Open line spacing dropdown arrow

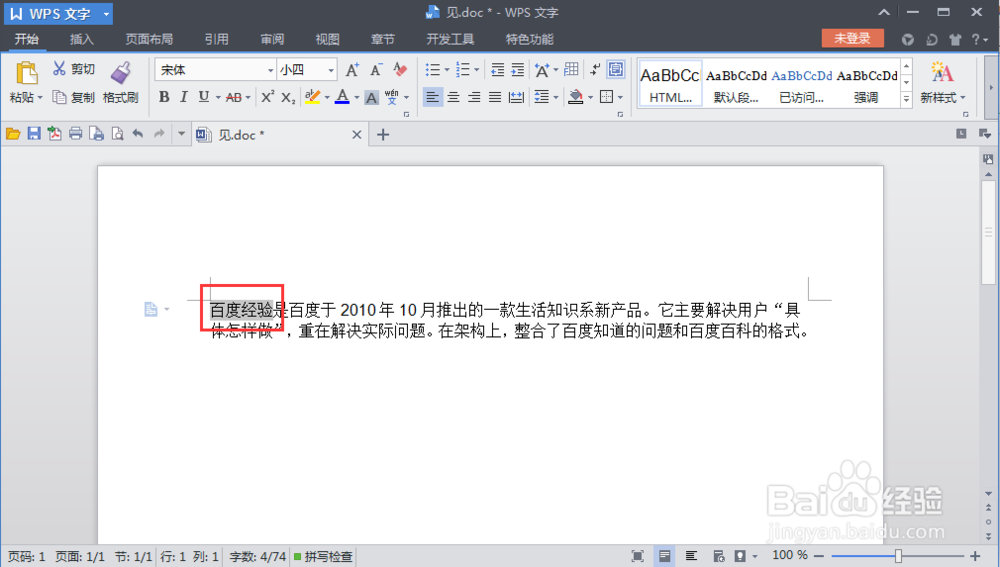(555, 98)
